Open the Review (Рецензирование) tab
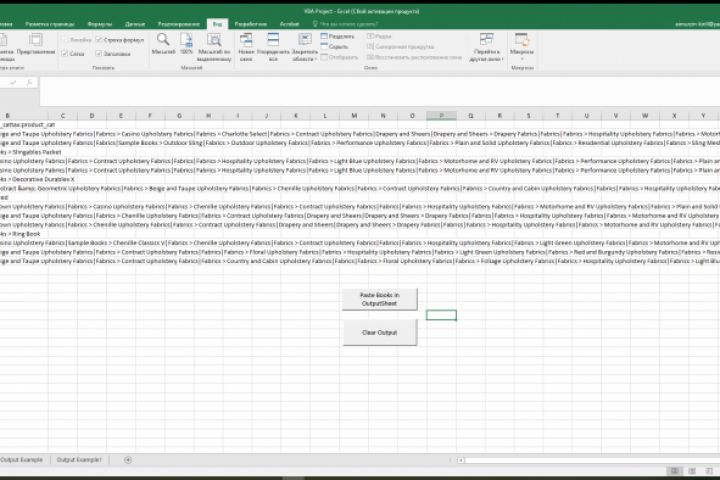 coord(179,24)
